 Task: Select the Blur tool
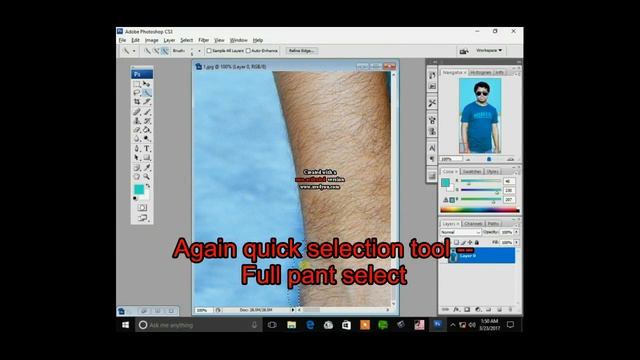coord(137,139)
